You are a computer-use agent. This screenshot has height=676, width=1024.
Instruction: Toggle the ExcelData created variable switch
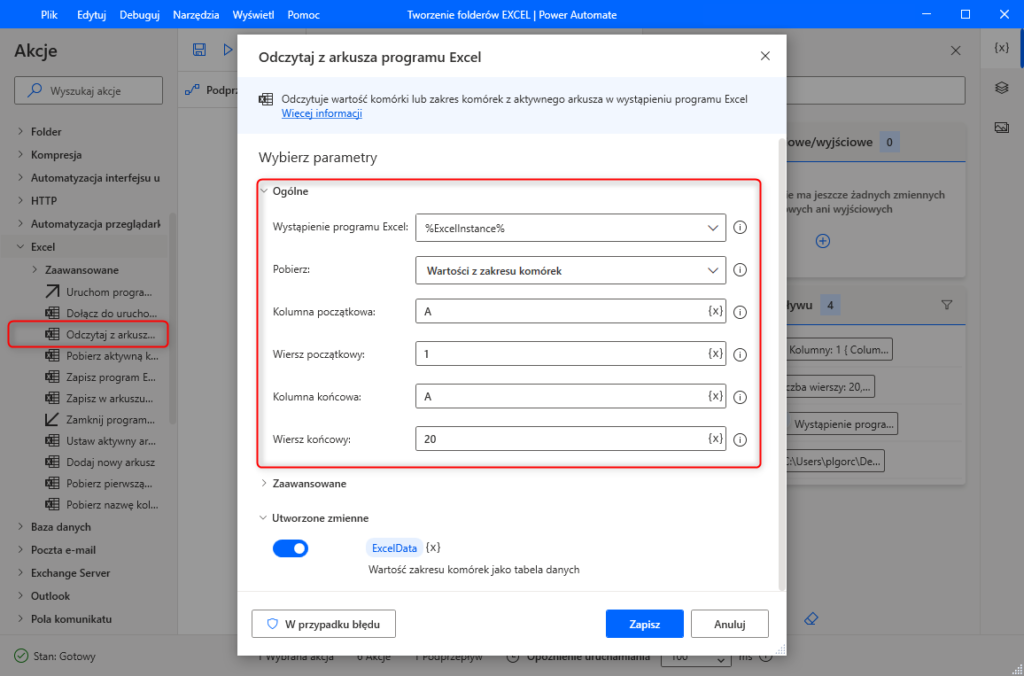(290, 548)
